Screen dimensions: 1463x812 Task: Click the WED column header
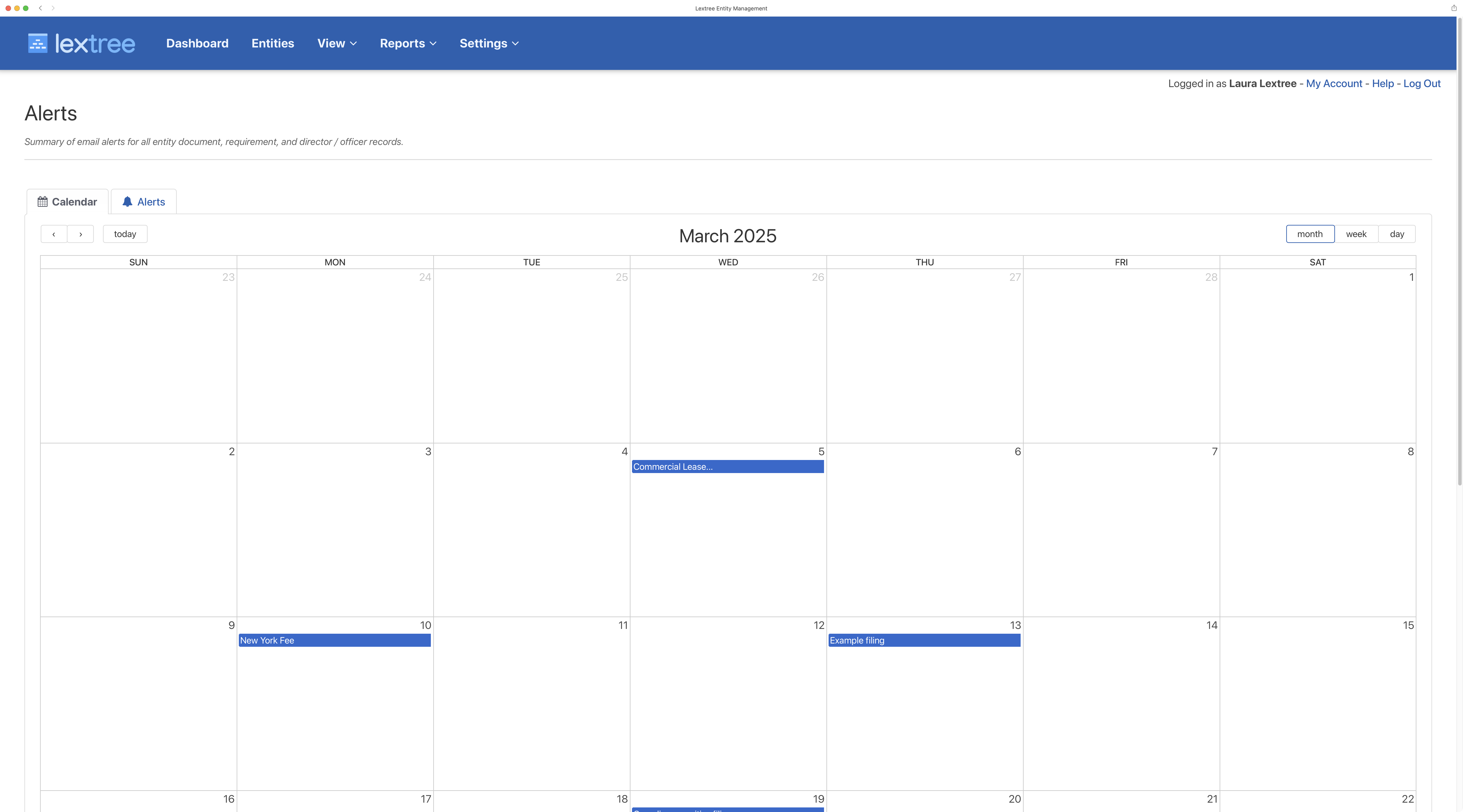pos(728,262)
